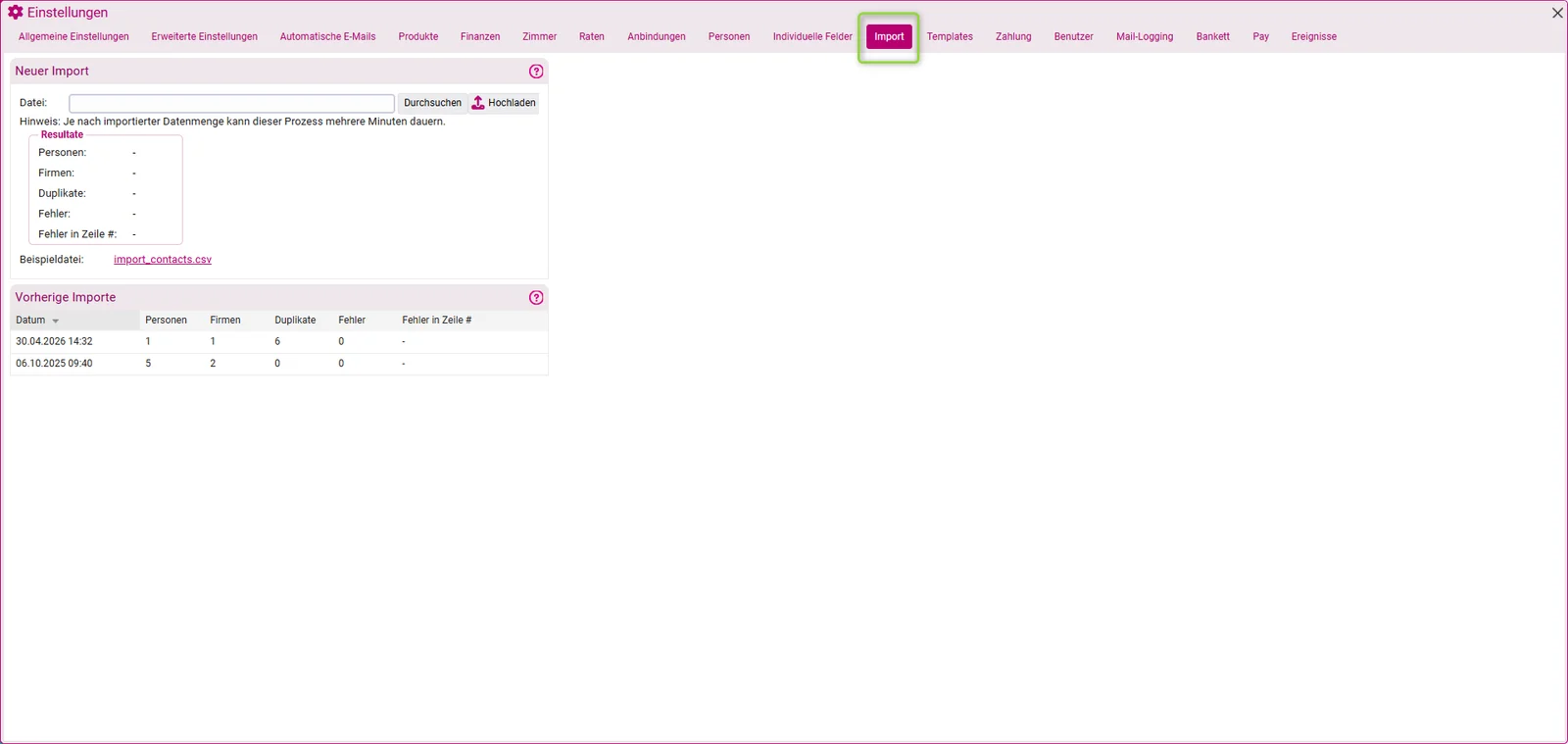Select the import dated 06.10.2025 09:40
1568x744 pixels.
click(x=279, y=364)
